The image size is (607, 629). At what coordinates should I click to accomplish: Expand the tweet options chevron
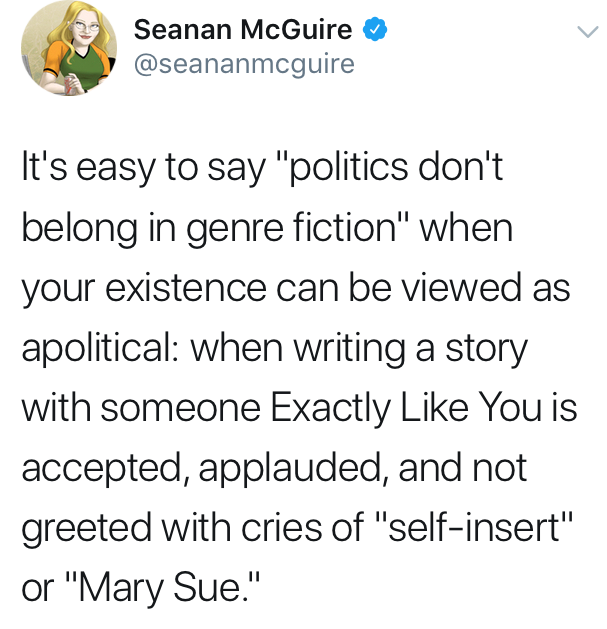[x=583, y=32]
